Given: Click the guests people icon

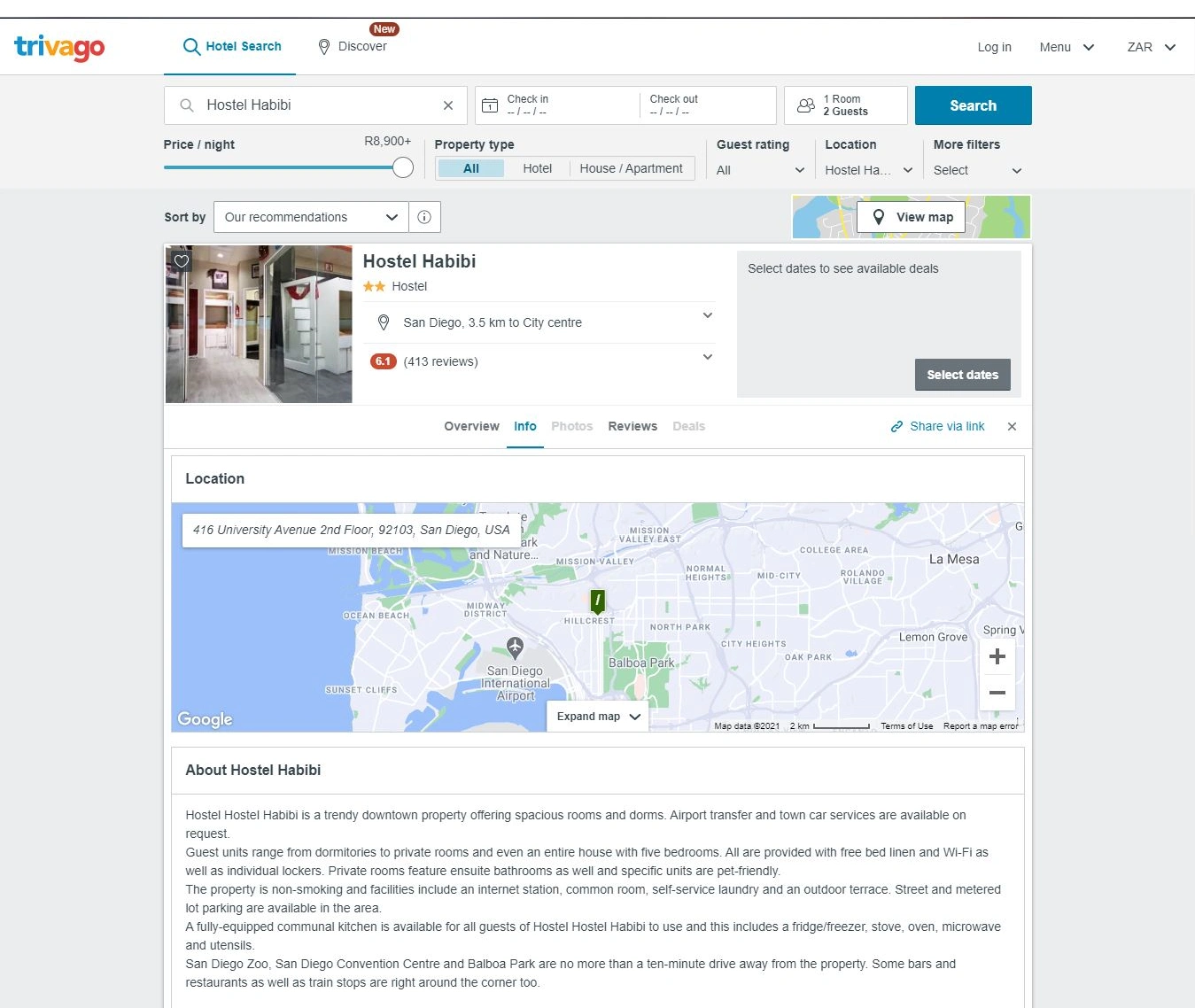Looking at the screenshot, I should coord(806,105).
